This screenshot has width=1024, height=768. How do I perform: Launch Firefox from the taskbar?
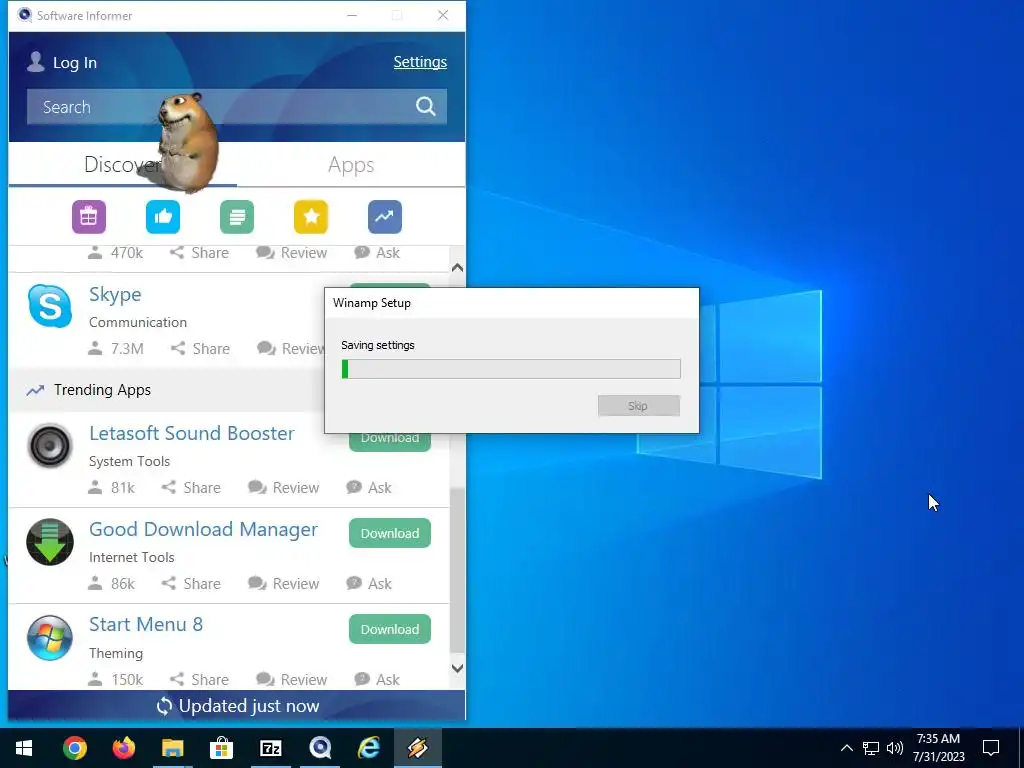(x=123, y=748)
